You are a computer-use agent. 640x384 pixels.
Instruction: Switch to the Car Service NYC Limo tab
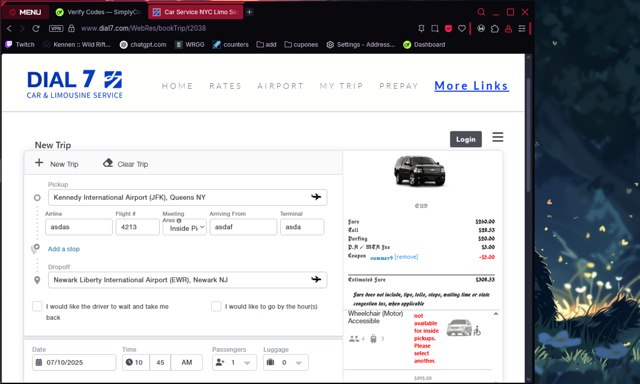pos(195,12)
